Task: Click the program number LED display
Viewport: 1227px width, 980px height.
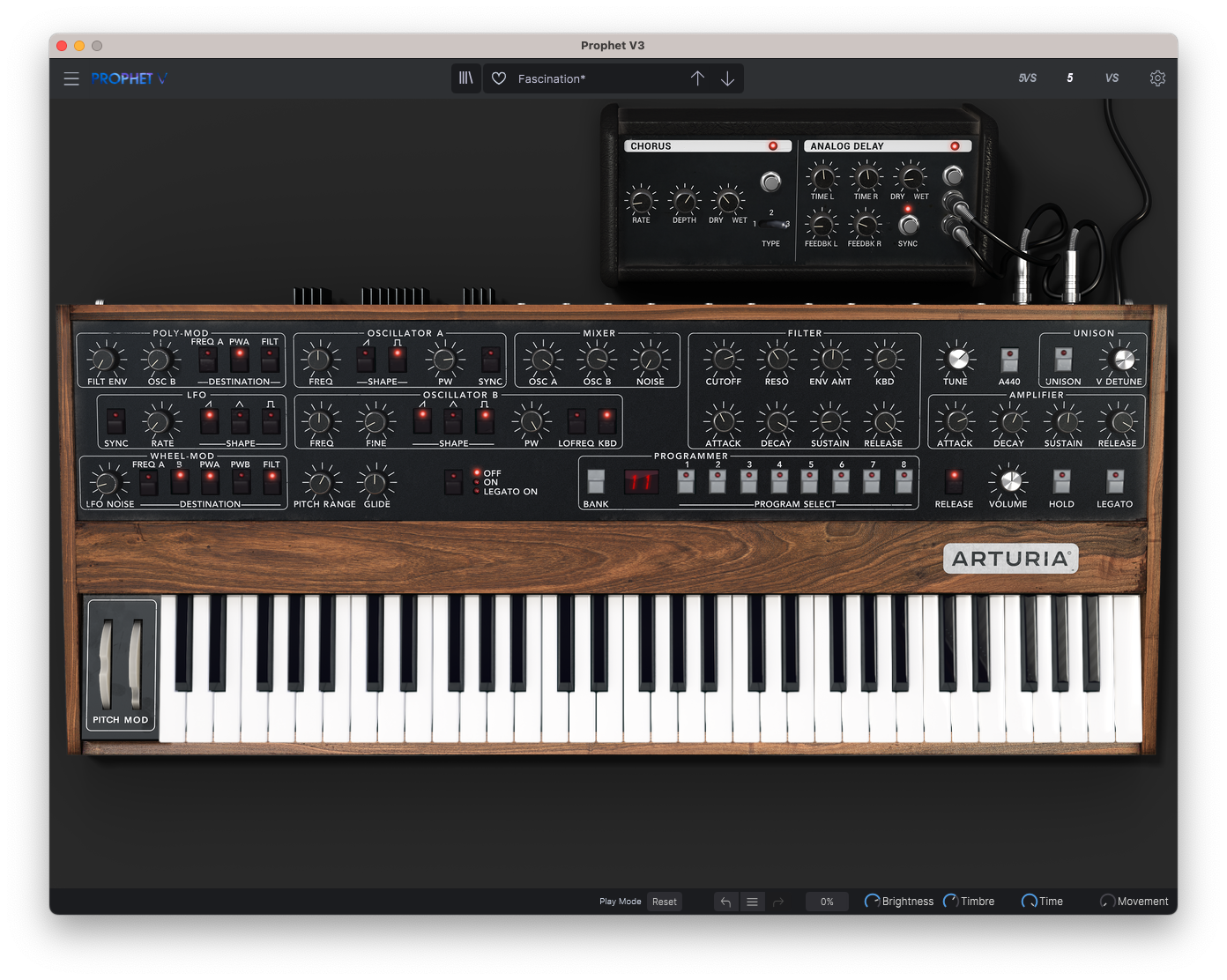Action: [642, 481]
